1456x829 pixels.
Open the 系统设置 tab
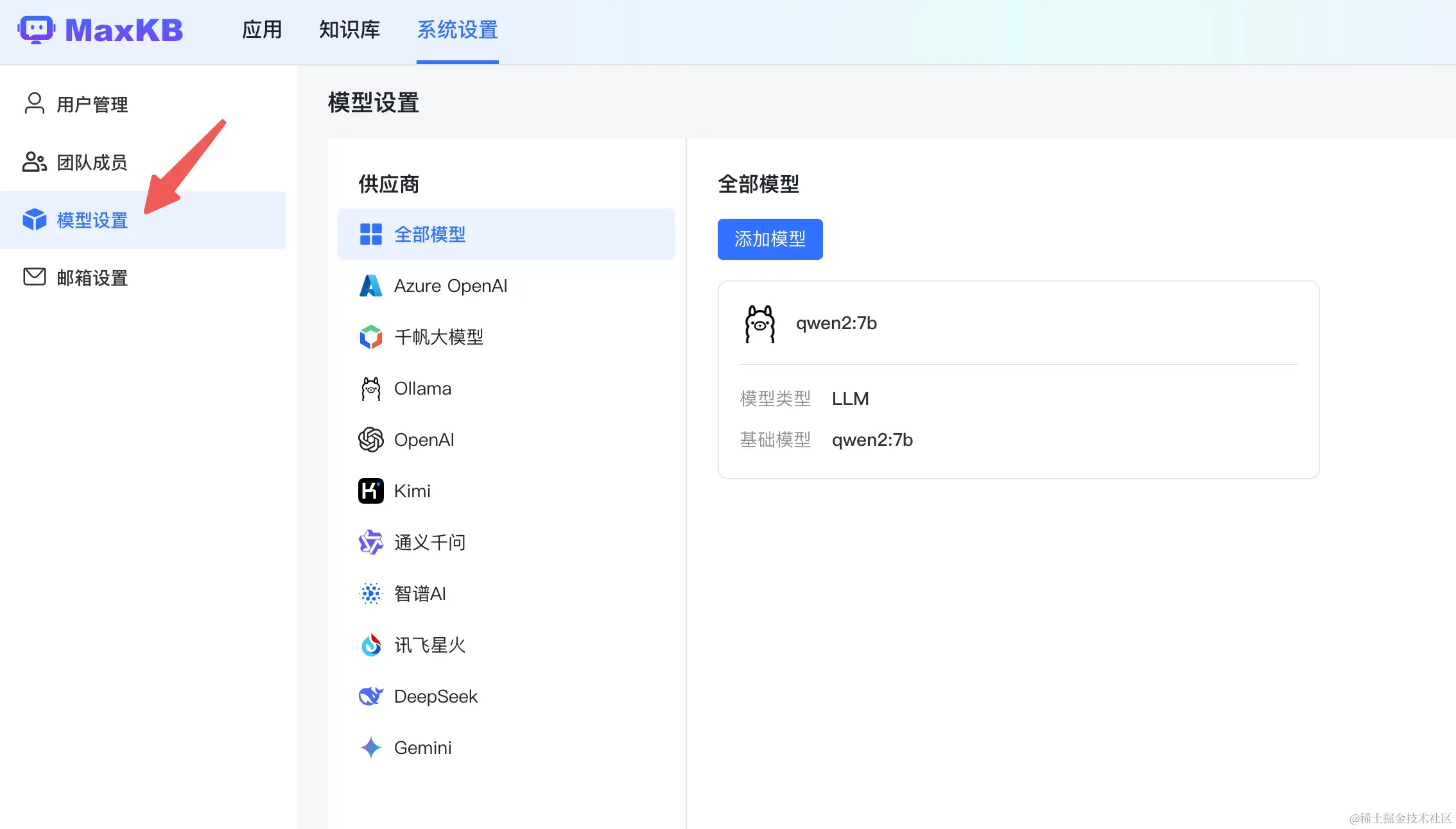click(x=457, y=30)
